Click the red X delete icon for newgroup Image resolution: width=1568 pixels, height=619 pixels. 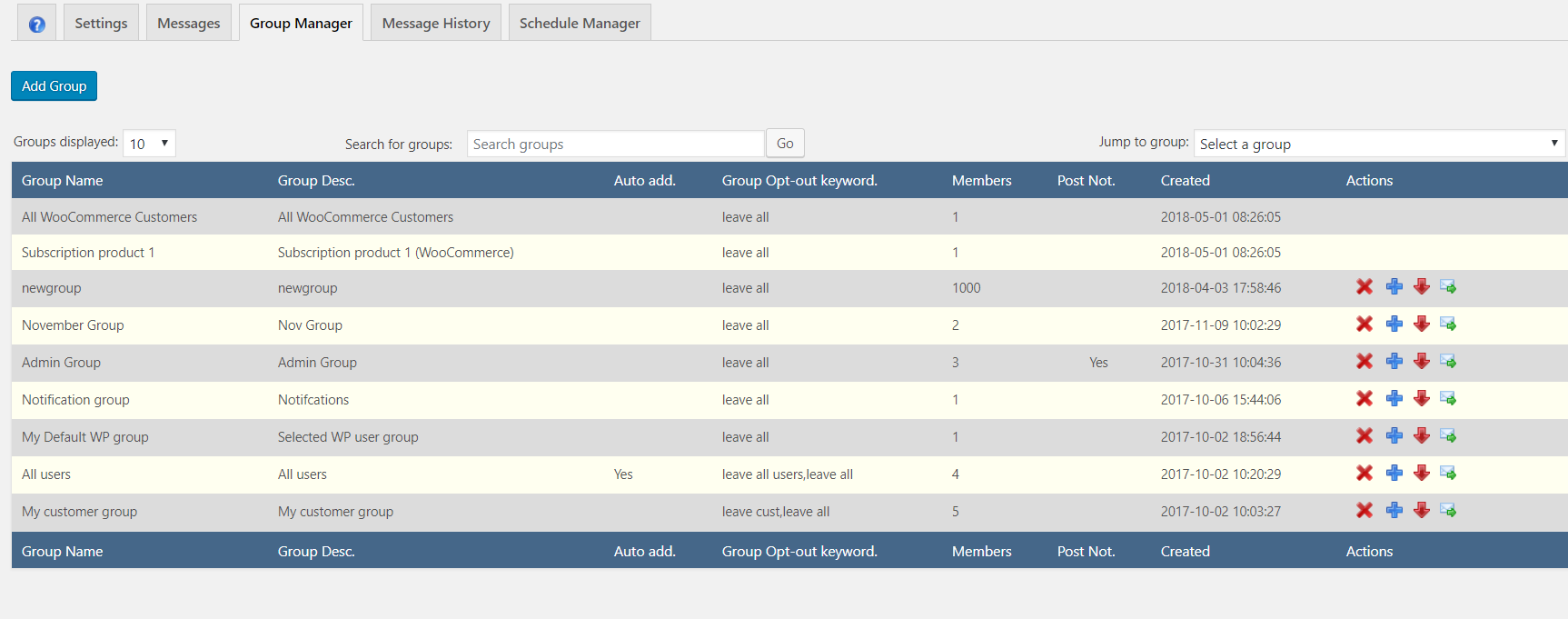click(1364, 287)
